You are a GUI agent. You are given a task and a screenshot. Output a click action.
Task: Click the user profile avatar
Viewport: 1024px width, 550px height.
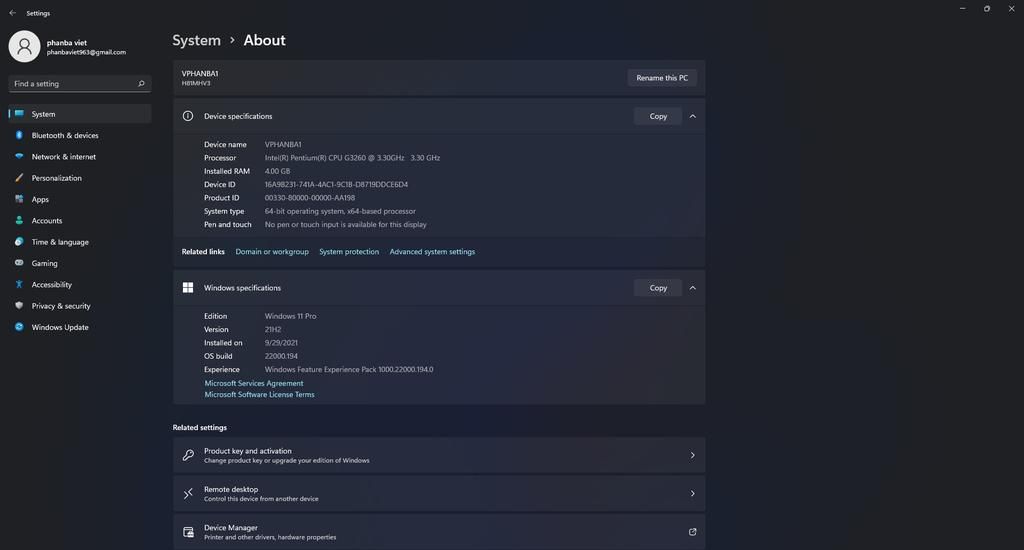click(25, 46)
